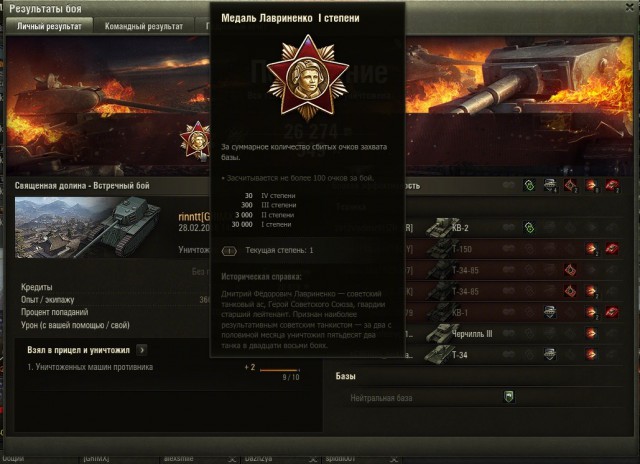This screenshot has width=640, height=464.
Task: Click the 30 000 I степени threshold line
Action: click(x=262, y=224)
